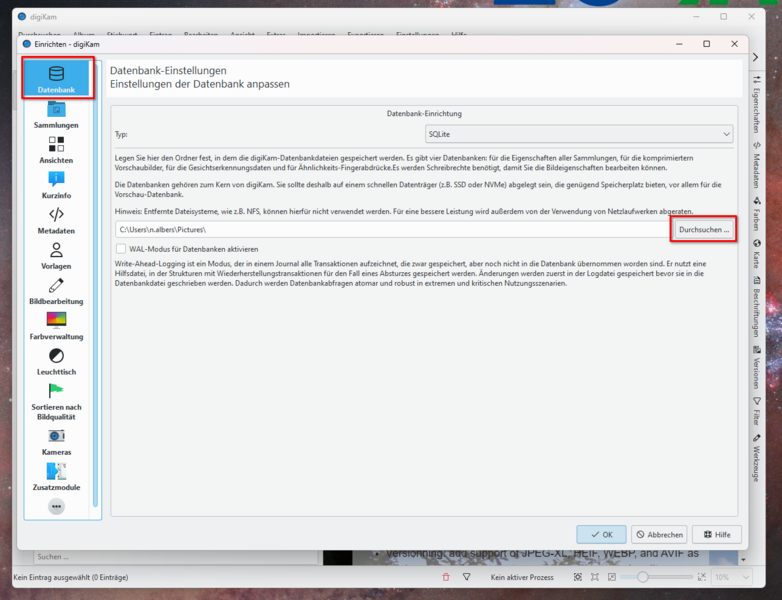Click the larger-thumbnails icon right of the slider
Viewport: 782px width, 600px height.
pos(702,577)
